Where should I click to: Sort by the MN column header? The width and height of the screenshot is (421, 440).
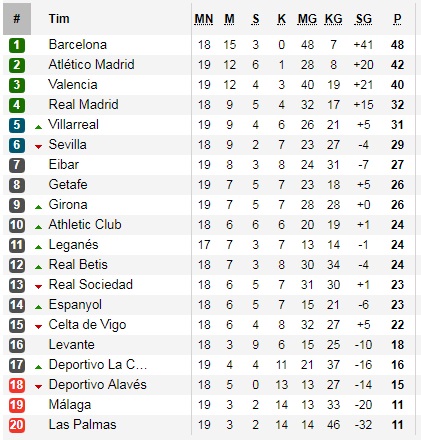(x=204, y=19)
